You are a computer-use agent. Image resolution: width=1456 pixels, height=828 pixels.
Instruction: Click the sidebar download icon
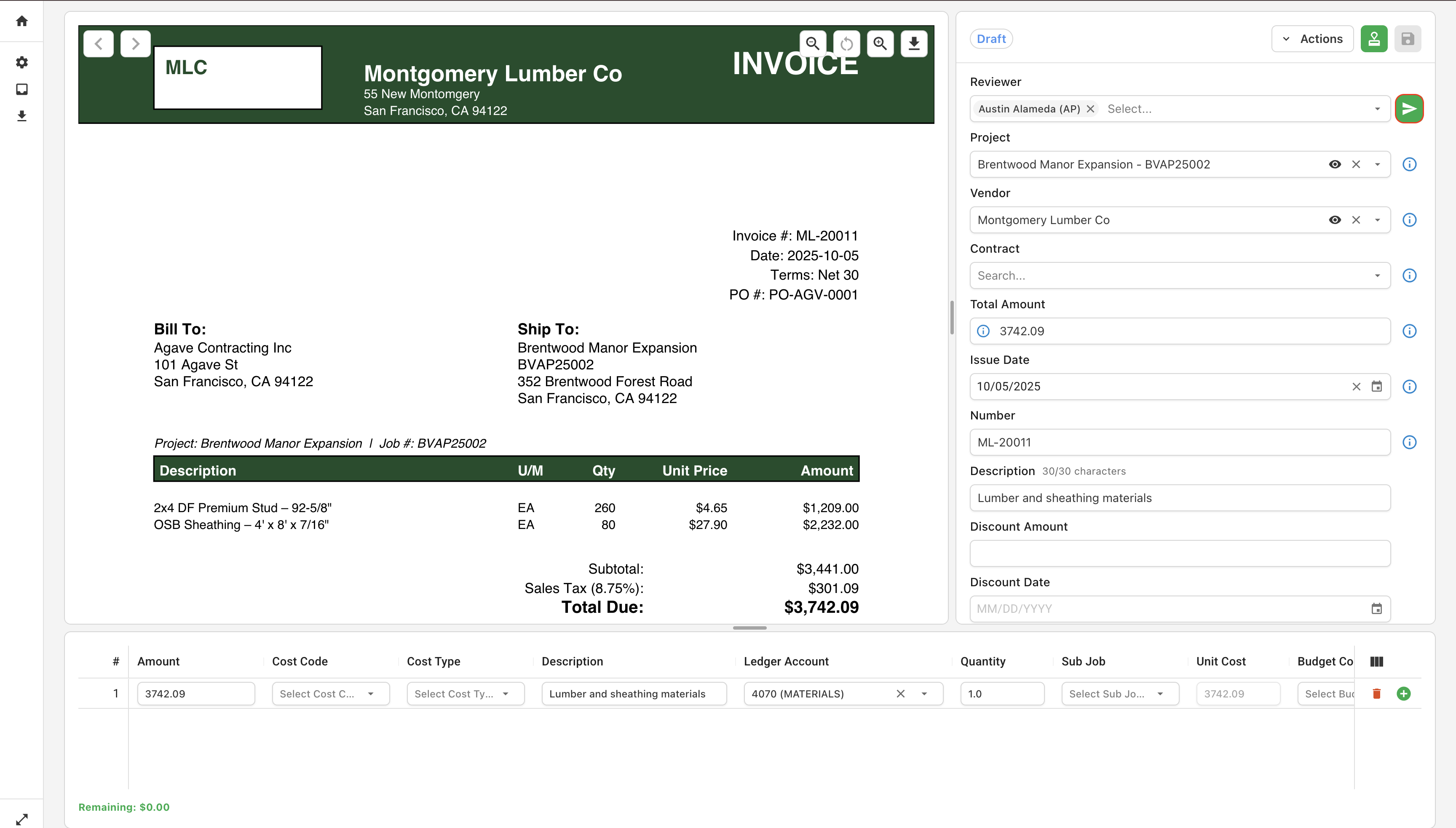(x=21, y=116)
